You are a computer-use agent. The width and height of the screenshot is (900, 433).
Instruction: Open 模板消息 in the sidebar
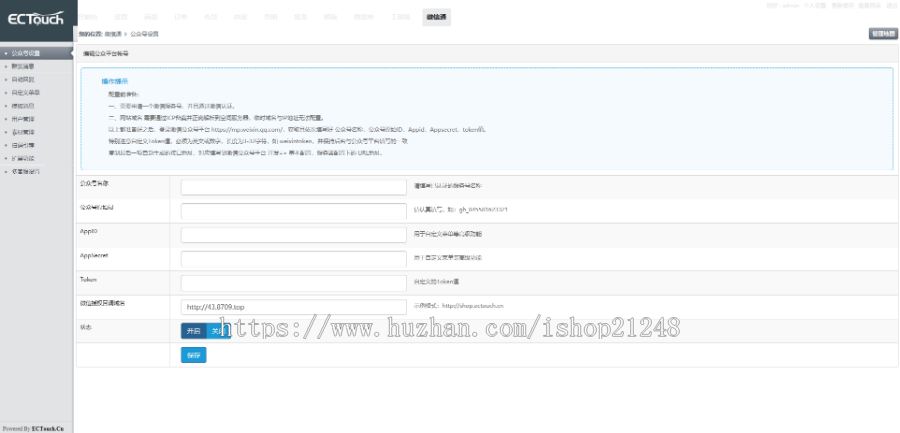tap(23, 106)
